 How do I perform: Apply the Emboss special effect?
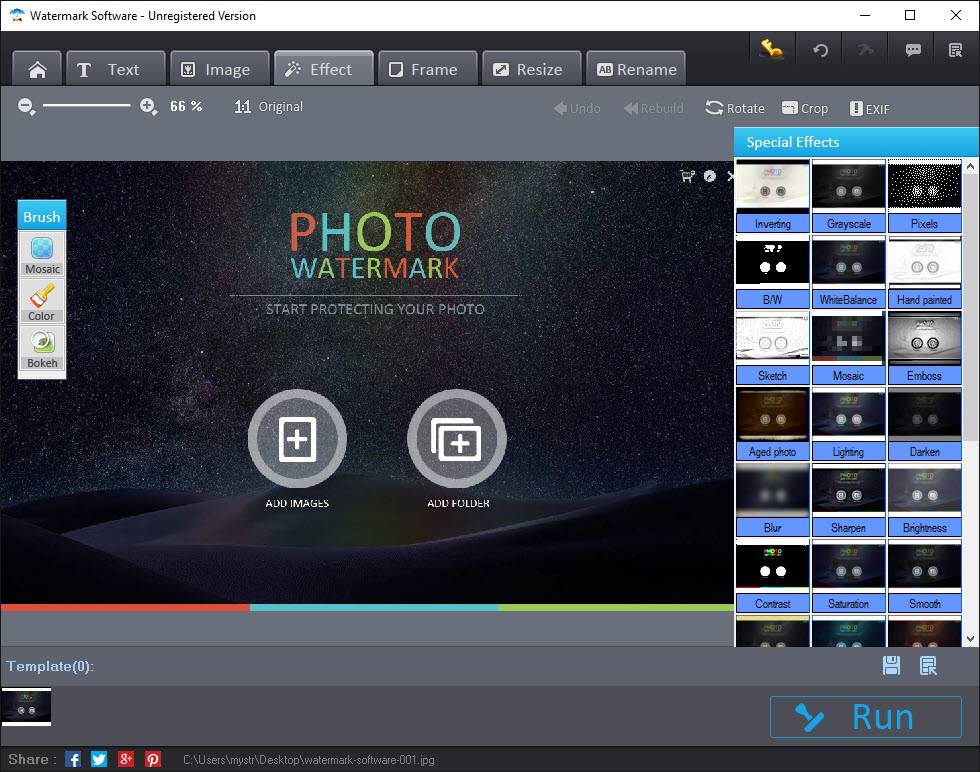point(924,348)
